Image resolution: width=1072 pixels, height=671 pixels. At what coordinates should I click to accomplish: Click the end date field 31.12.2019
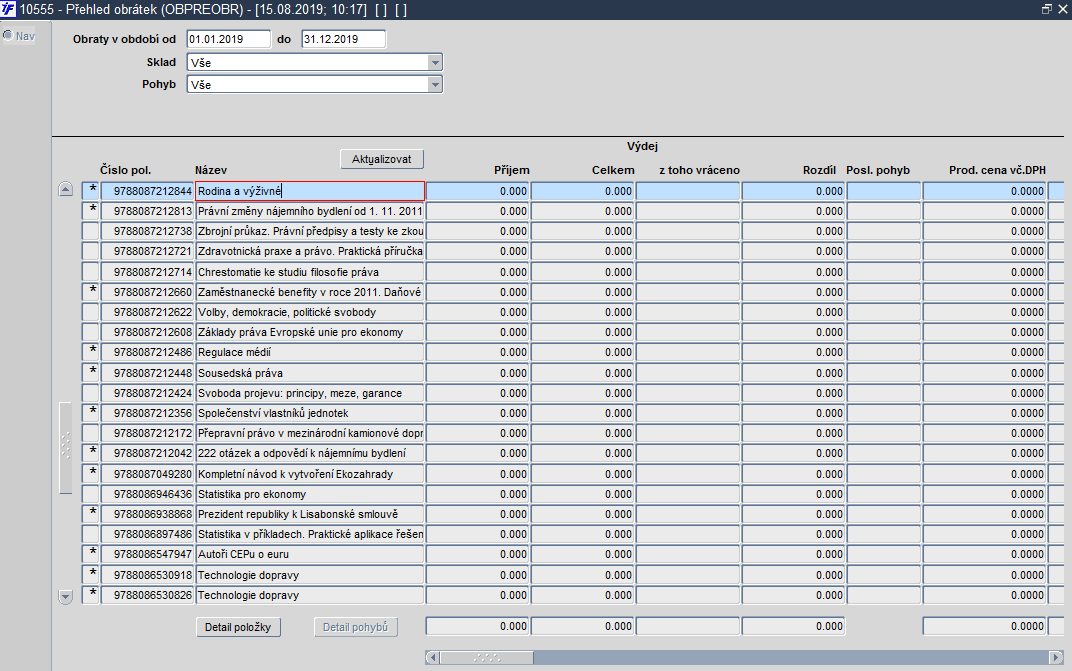pos(344,39)
